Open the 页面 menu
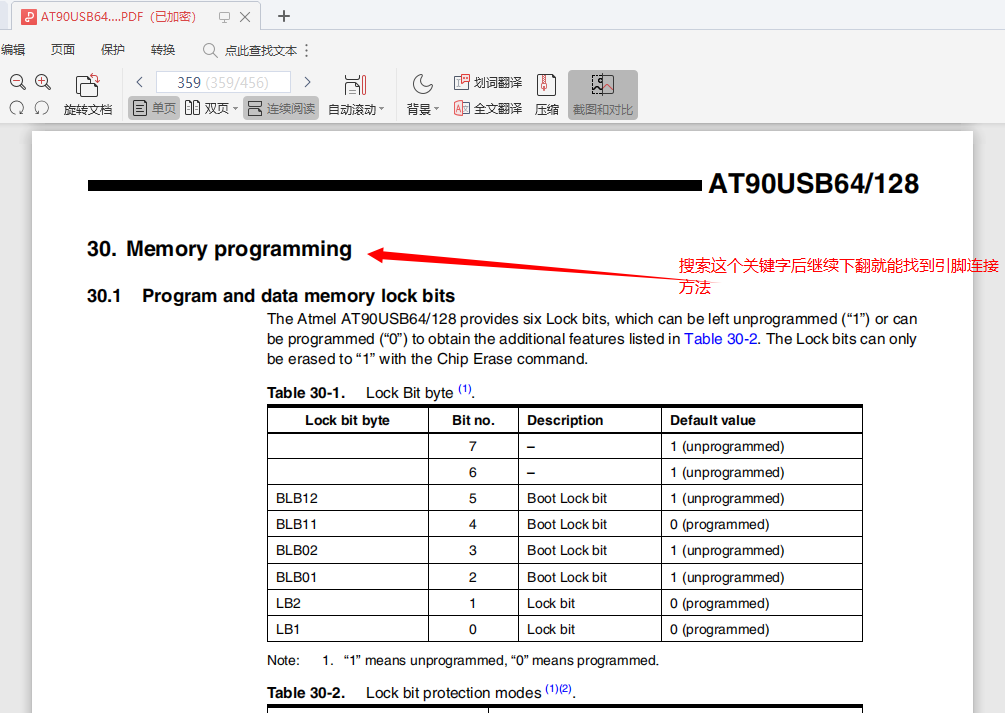The image size is (1005, 713). (63, 50)
